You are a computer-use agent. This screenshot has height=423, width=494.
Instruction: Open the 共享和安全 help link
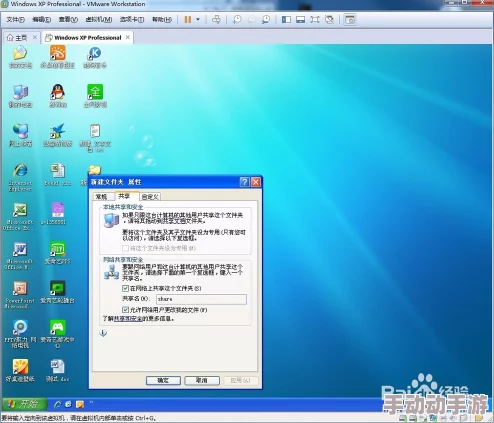point(129,319)
